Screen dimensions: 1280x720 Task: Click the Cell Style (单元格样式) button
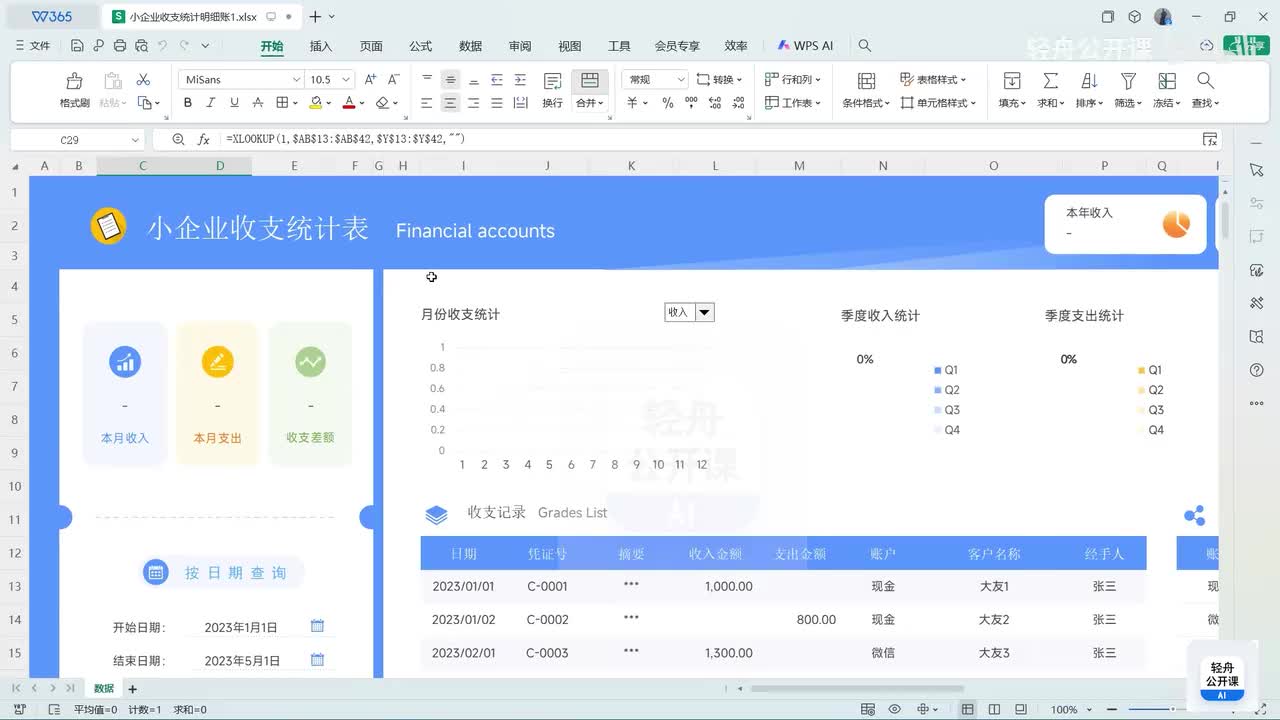coord(937,103)
